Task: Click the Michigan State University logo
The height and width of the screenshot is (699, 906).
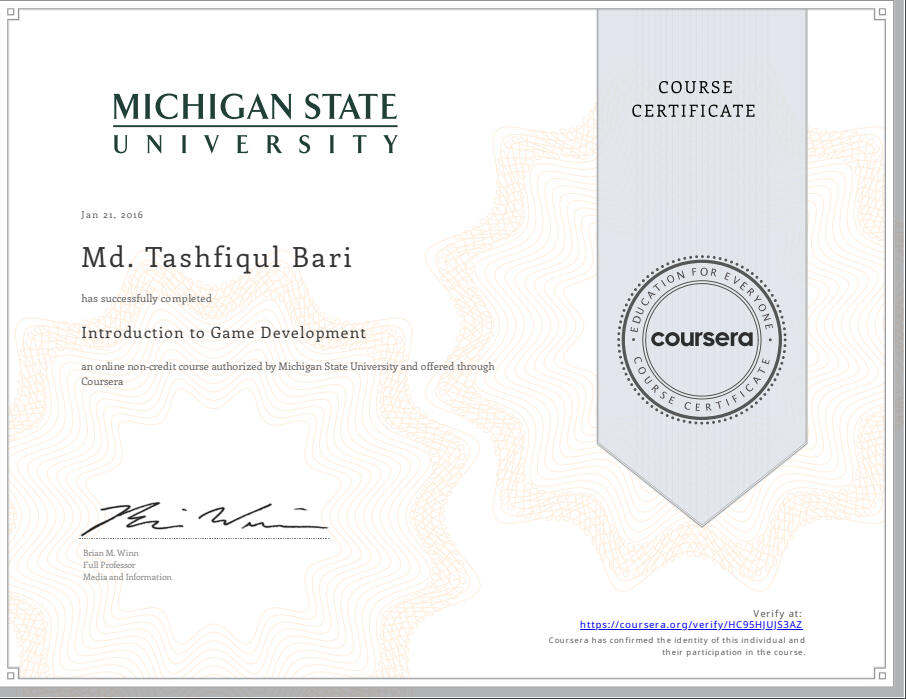Action: pos(255,122)
